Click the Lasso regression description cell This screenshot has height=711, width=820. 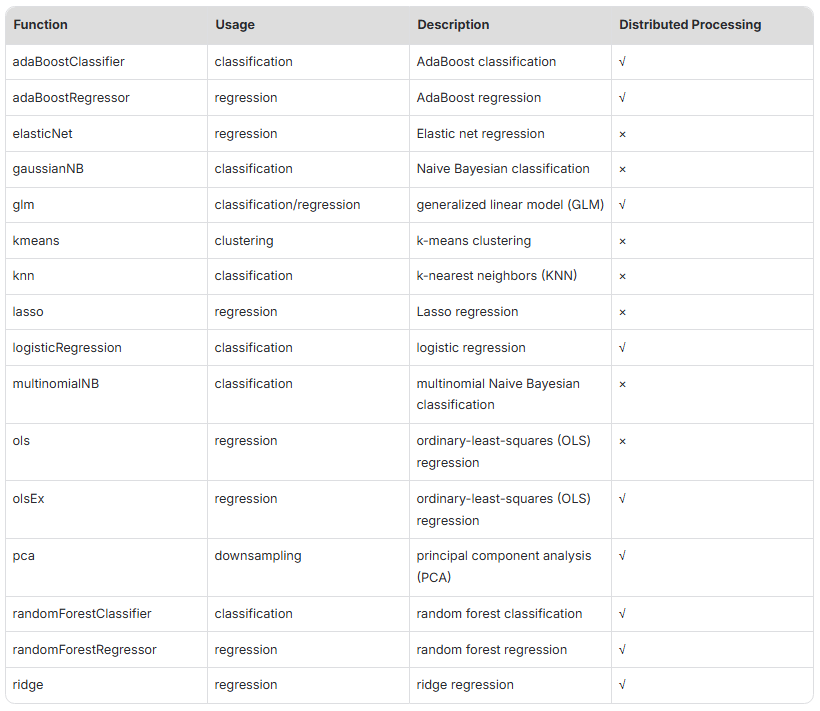pos(510,312)
